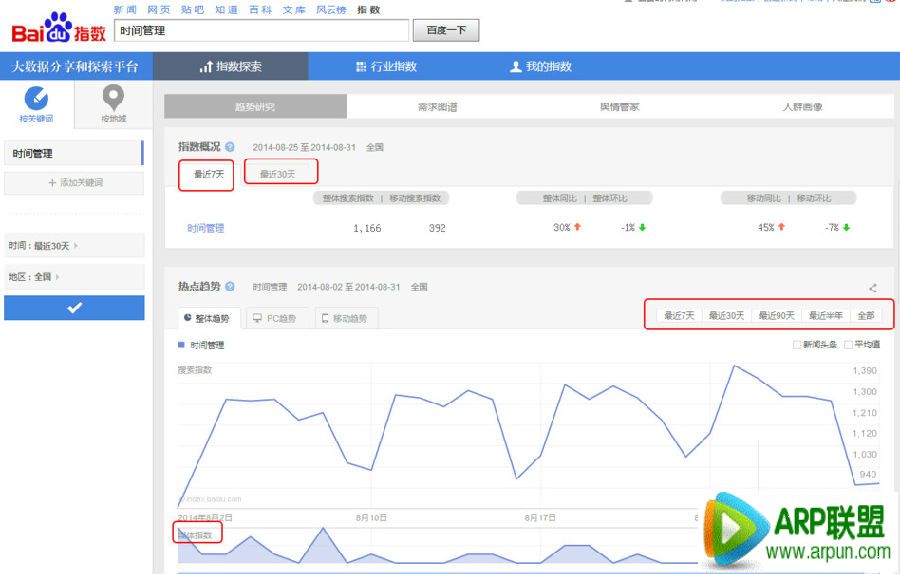
Task: Click help icon beside 热点趋势
Action: [x=230, y=287]
